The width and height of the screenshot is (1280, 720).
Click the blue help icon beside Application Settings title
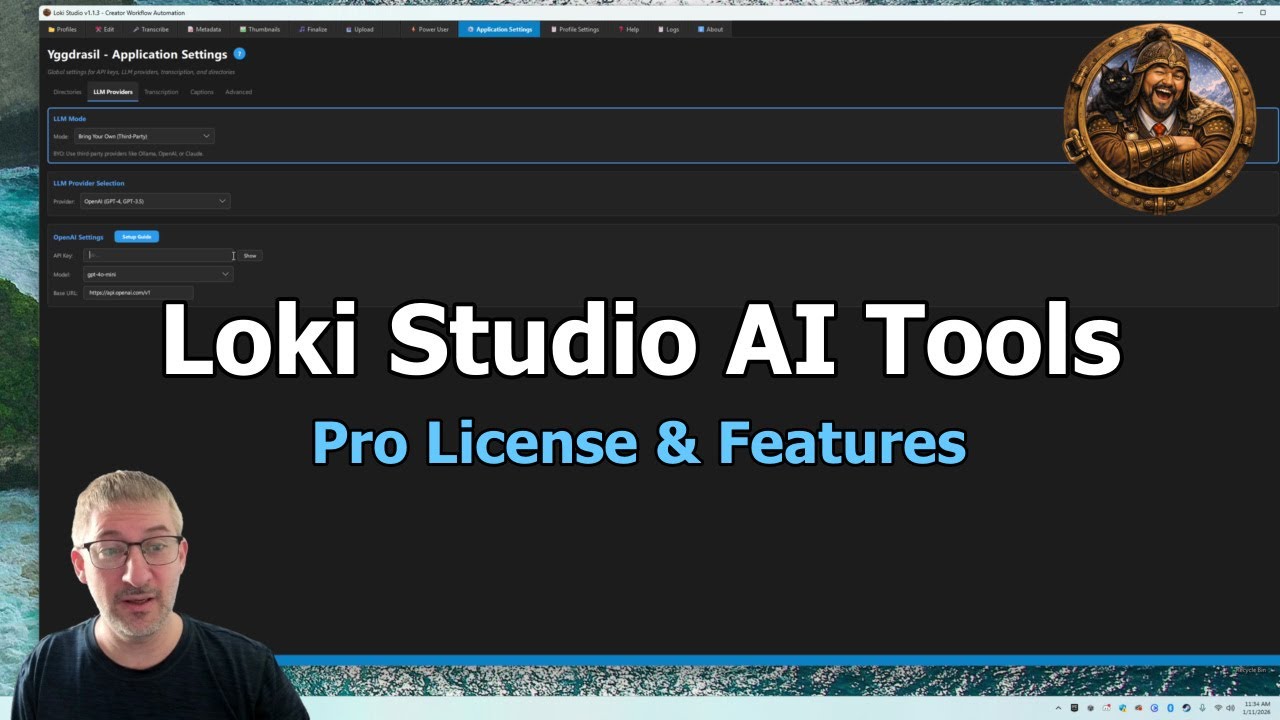click(x=239, y=53)
